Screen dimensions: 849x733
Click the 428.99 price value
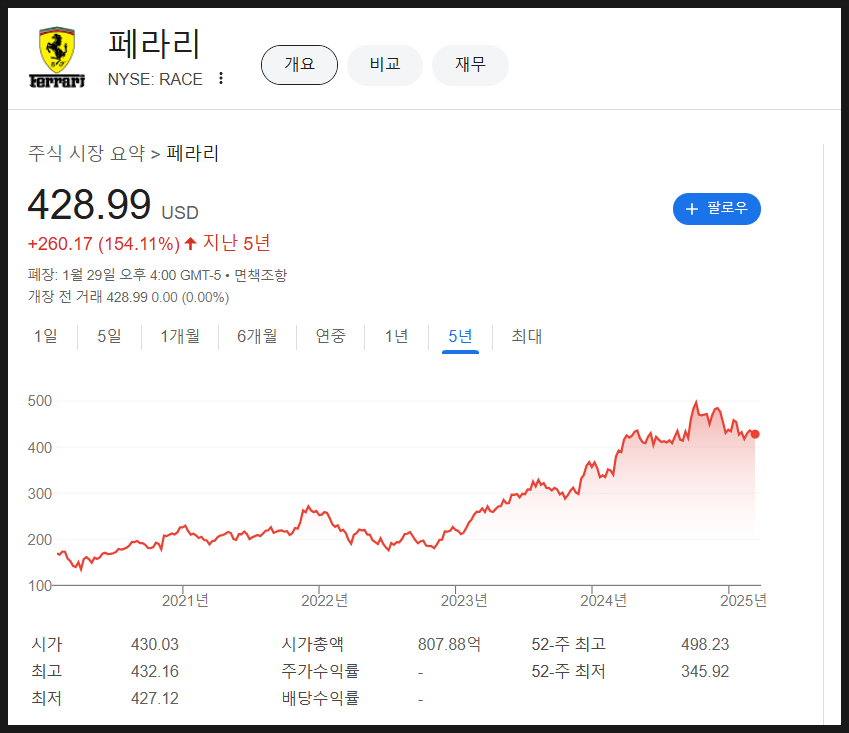[89, 205]
